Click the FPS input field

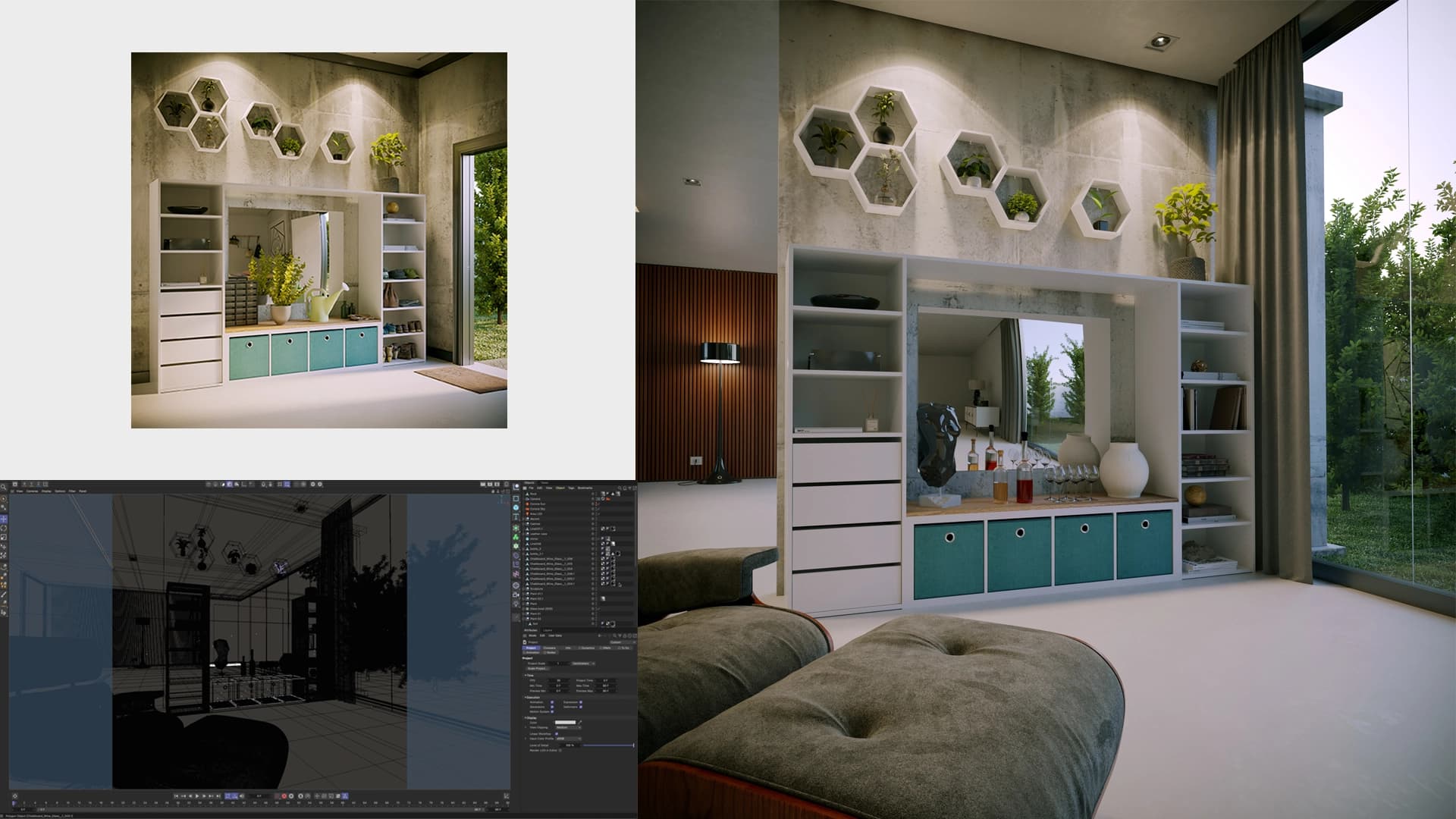[559, 680]
